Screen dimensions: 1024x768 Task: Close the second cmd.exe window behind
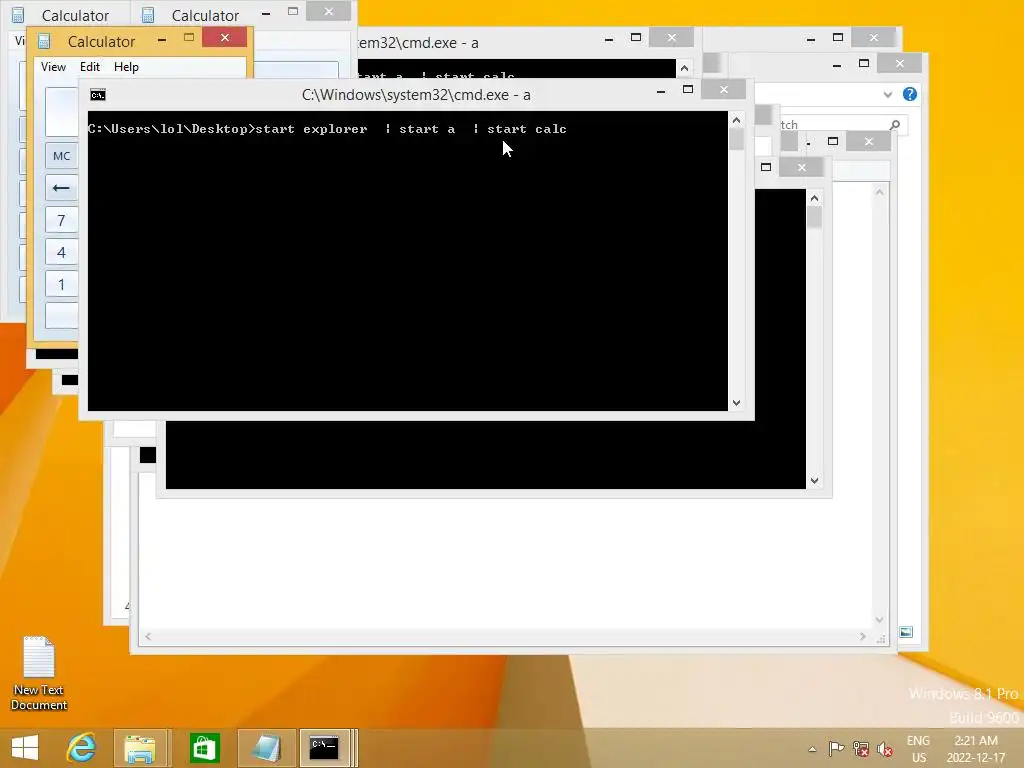click(x=671, y=38)
